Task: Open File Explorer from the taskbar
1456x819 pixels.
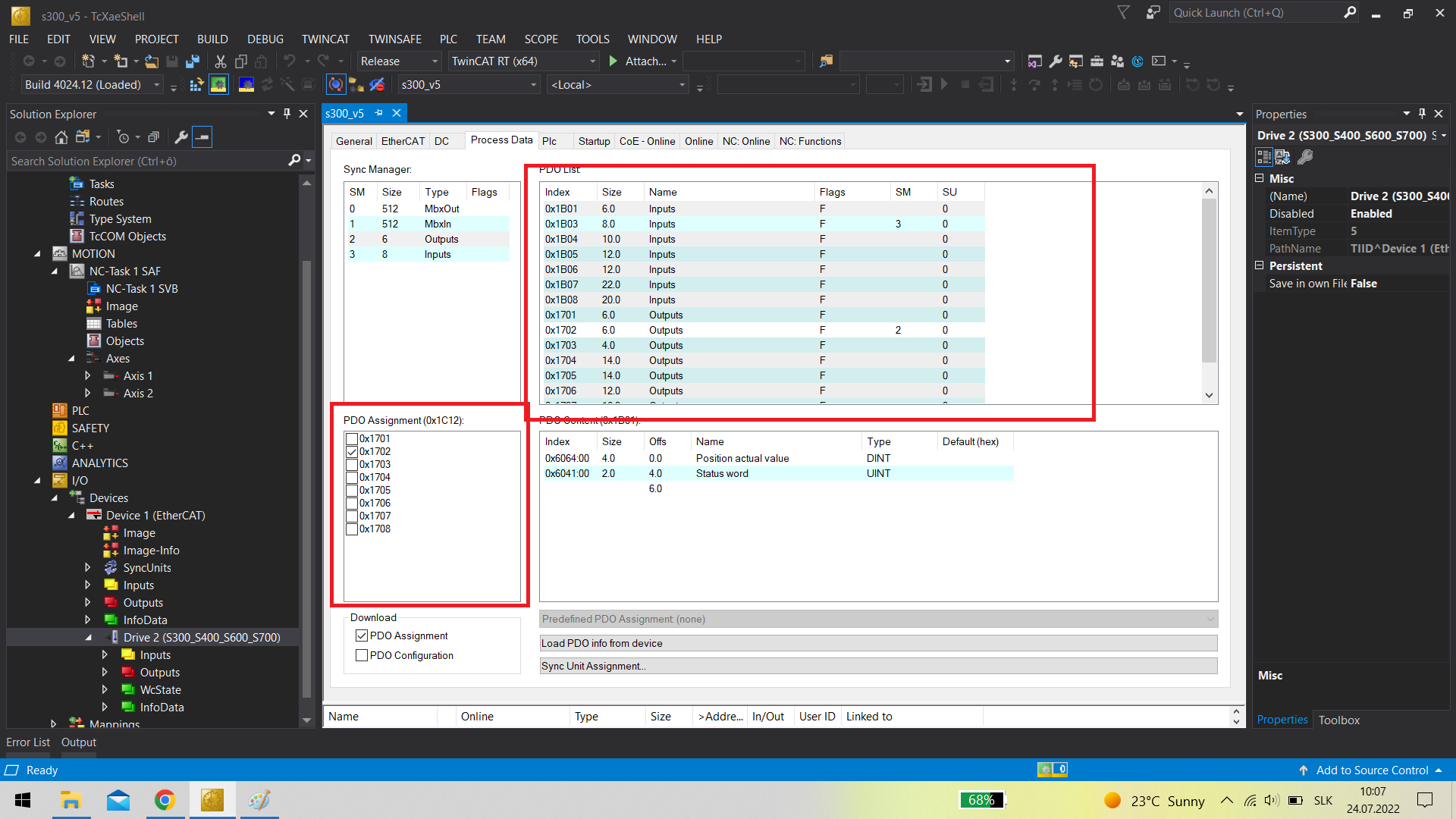Action: tap(71, 800)
